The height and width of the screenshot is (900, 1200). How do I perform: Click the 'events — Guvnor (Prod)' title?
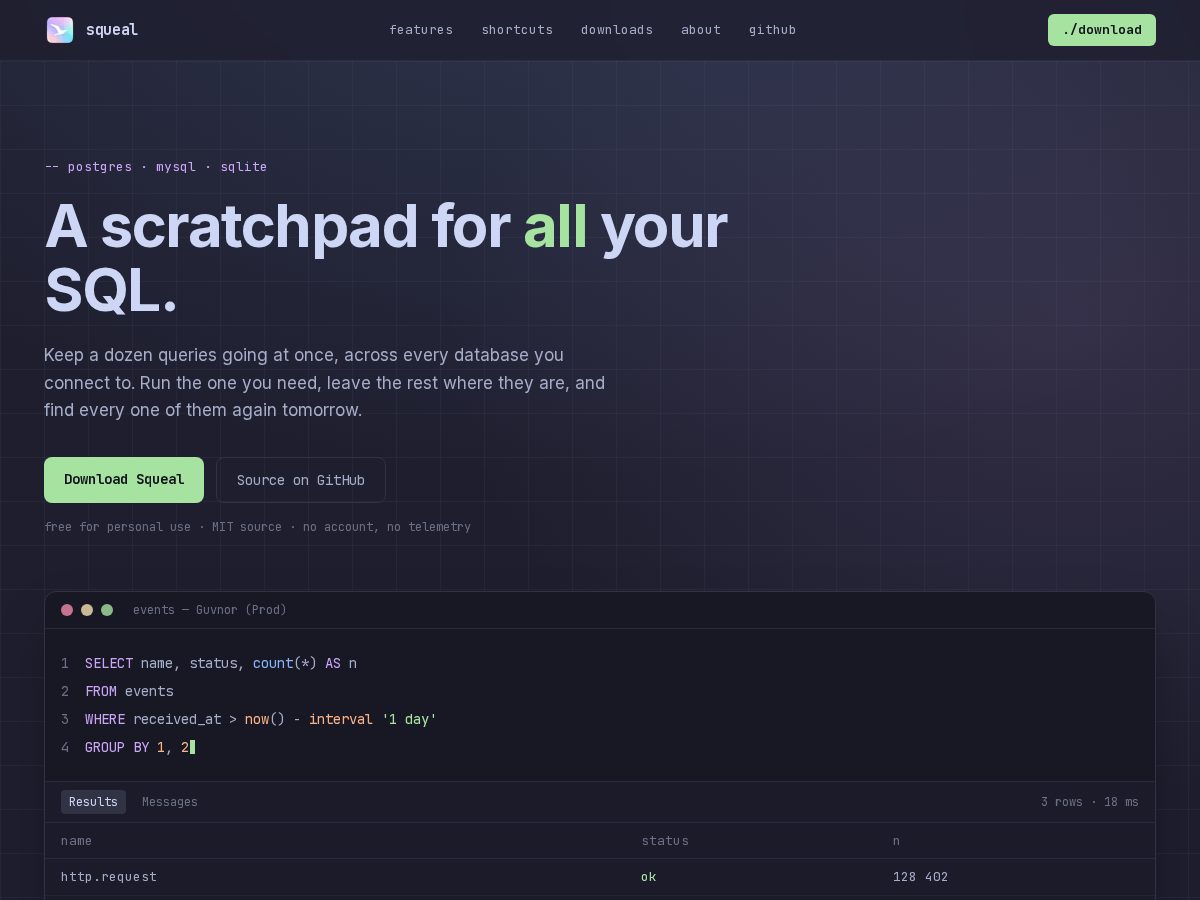point(210,610)
